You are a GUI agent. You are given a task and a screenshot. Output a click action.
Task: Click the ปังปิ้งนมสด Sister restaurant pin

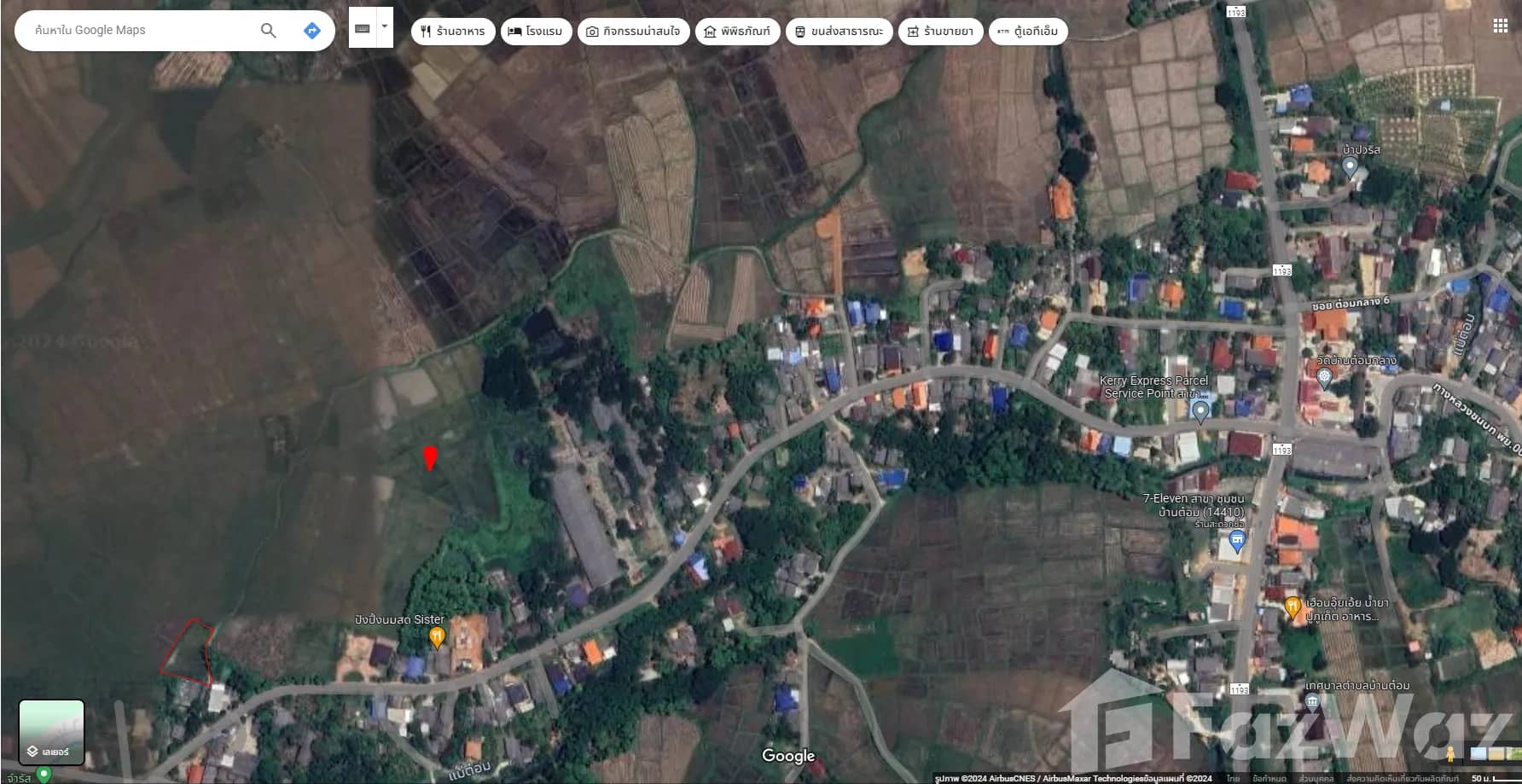(x=437, y=636)
